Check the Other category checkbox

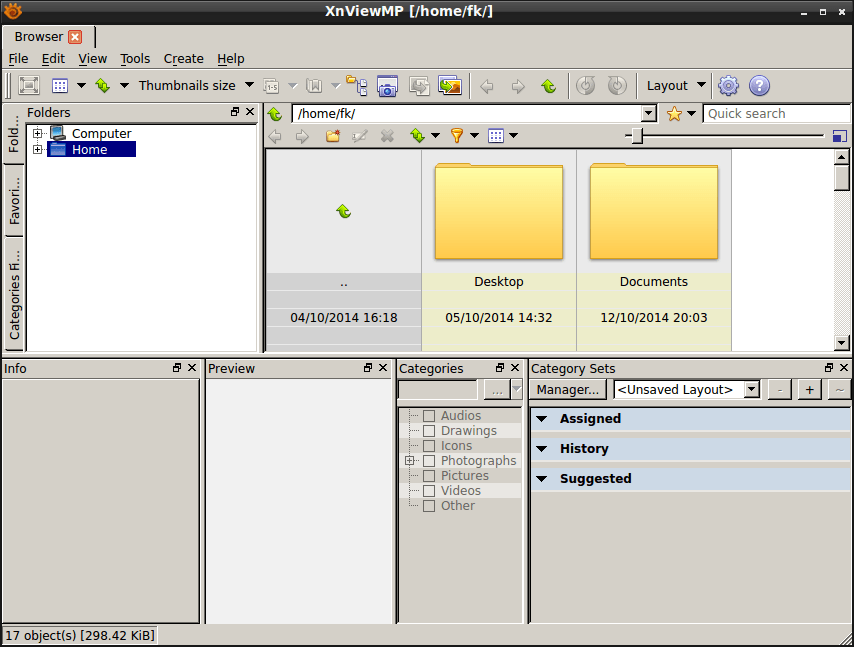coord(429,506)
